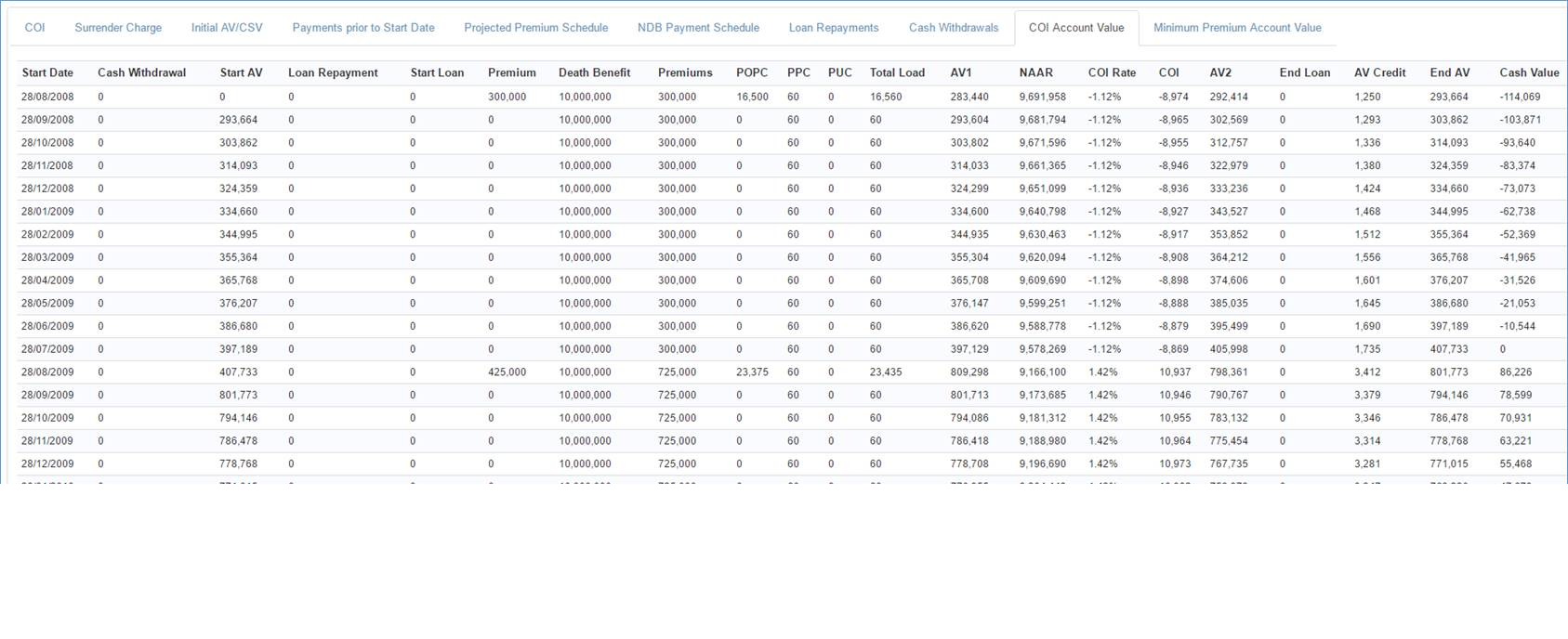Click the NAAR column header
Image resolution: width=1568 pixels, height=639 pixels.
(x=1035, y=72)
